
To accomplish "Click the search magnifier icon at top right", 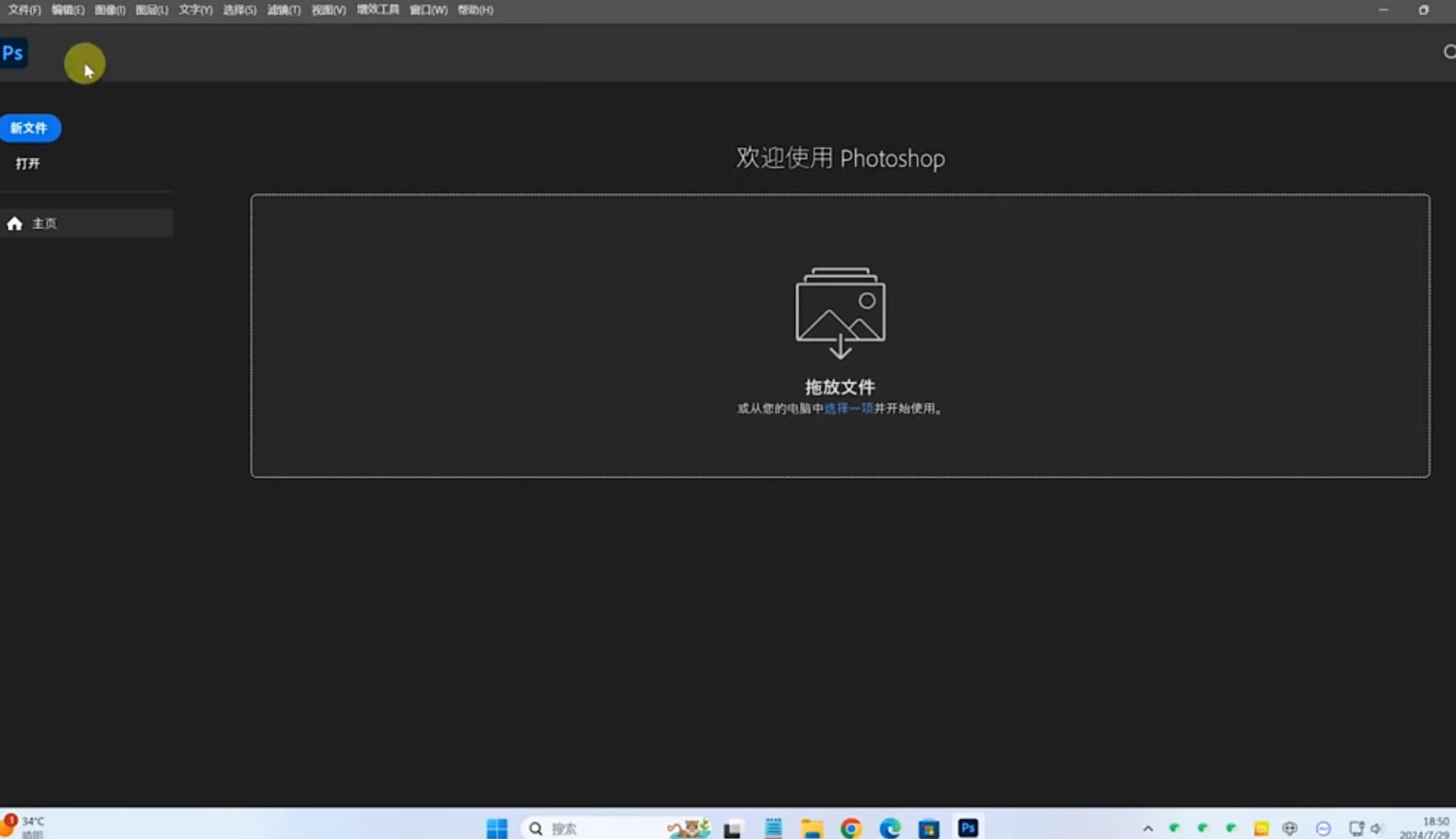I will click(1449, 52).
